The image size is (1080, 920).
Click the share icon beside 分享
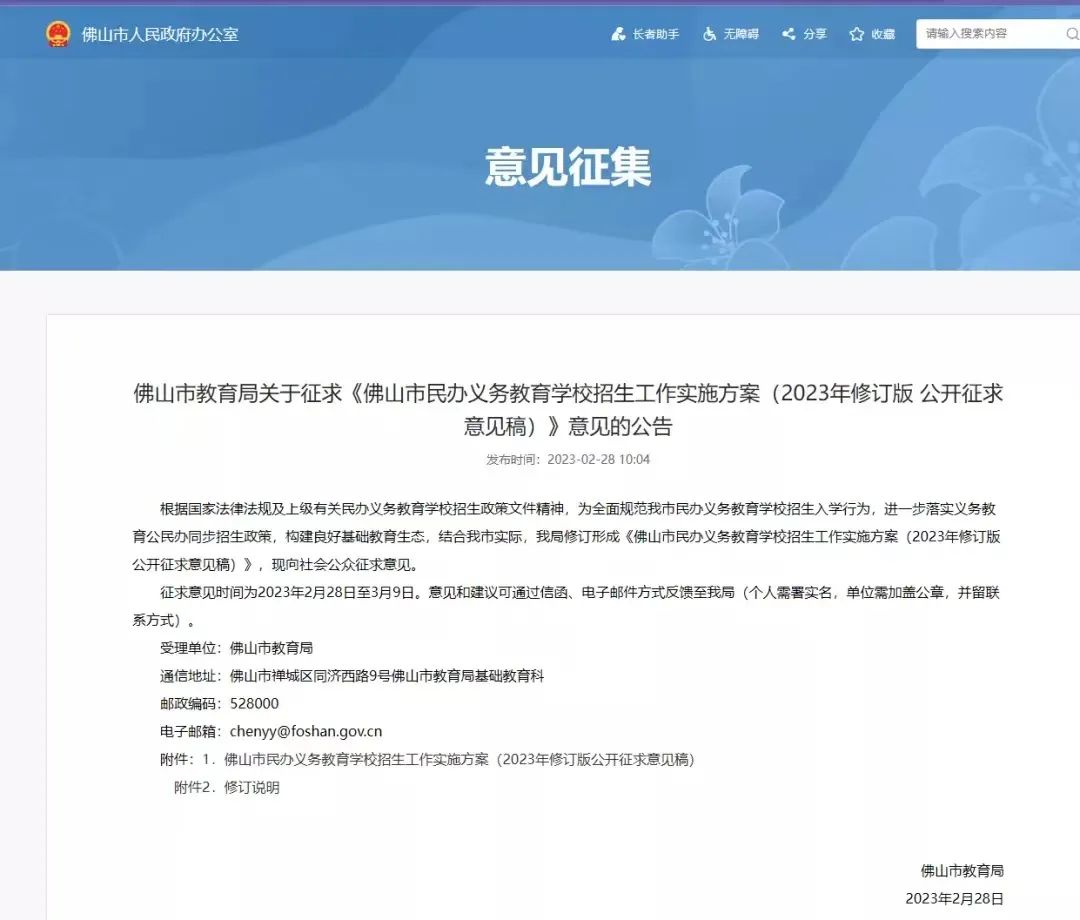[x=789, y=34]
